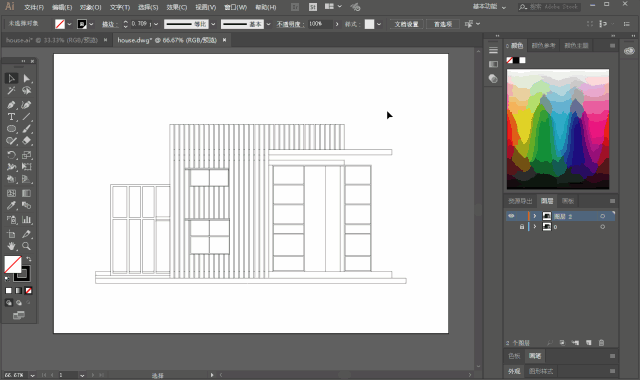Viewport: 640px width, 380px height.
Task: Click Default Fill and Stroke icon
Action: pos(7,279)
